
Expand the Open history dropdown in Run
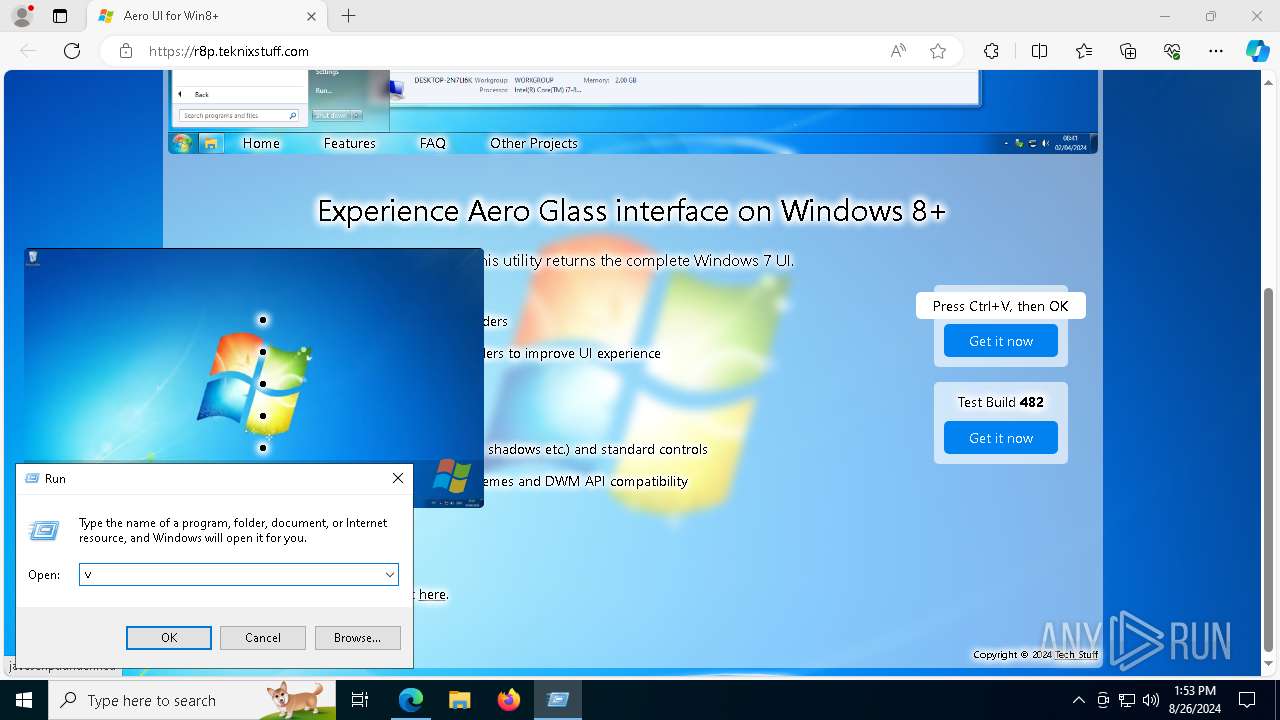coord(390,575)
